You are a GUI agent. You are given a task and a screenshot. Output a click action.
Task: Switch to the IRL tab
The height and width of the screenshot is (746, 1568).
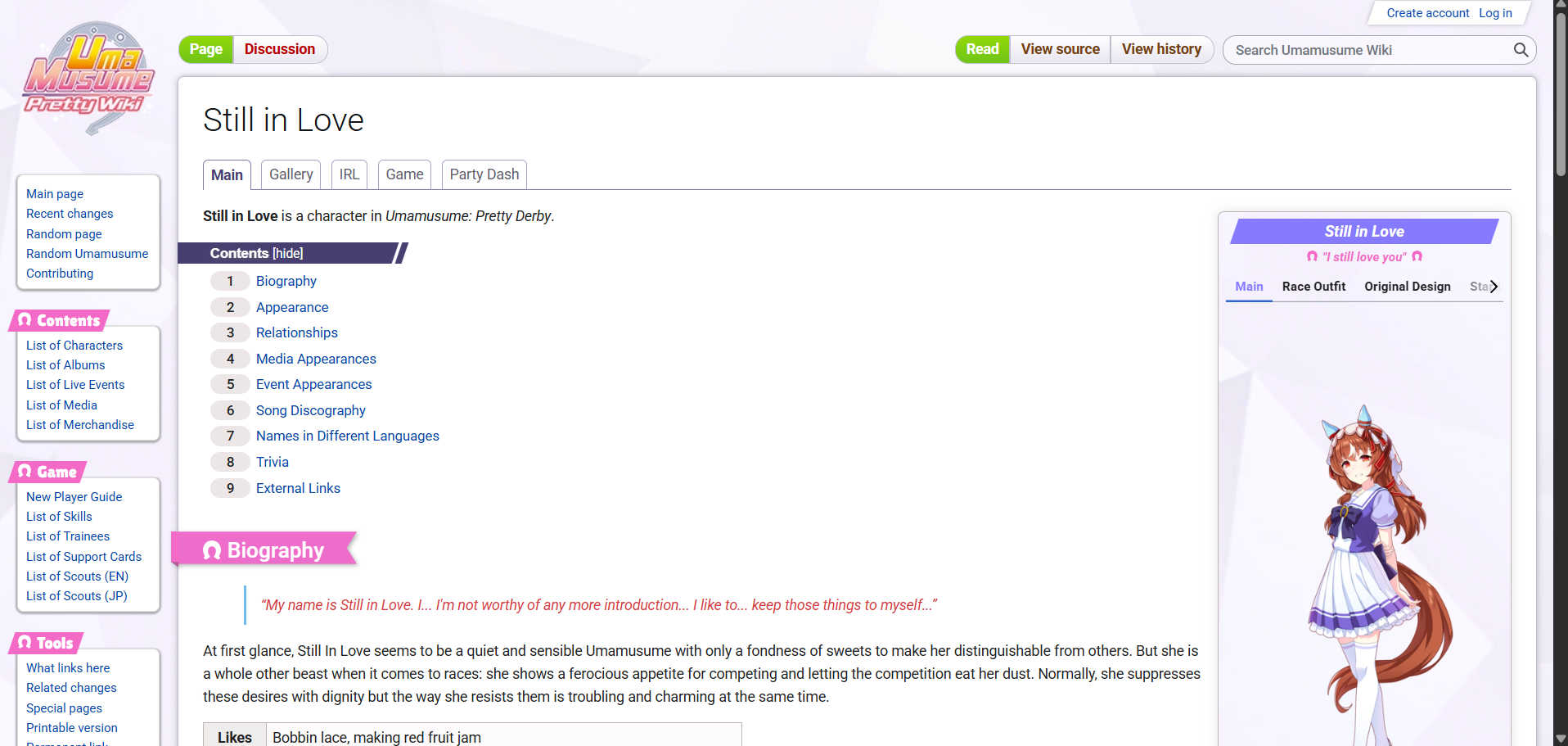click(x=349, y=174)
